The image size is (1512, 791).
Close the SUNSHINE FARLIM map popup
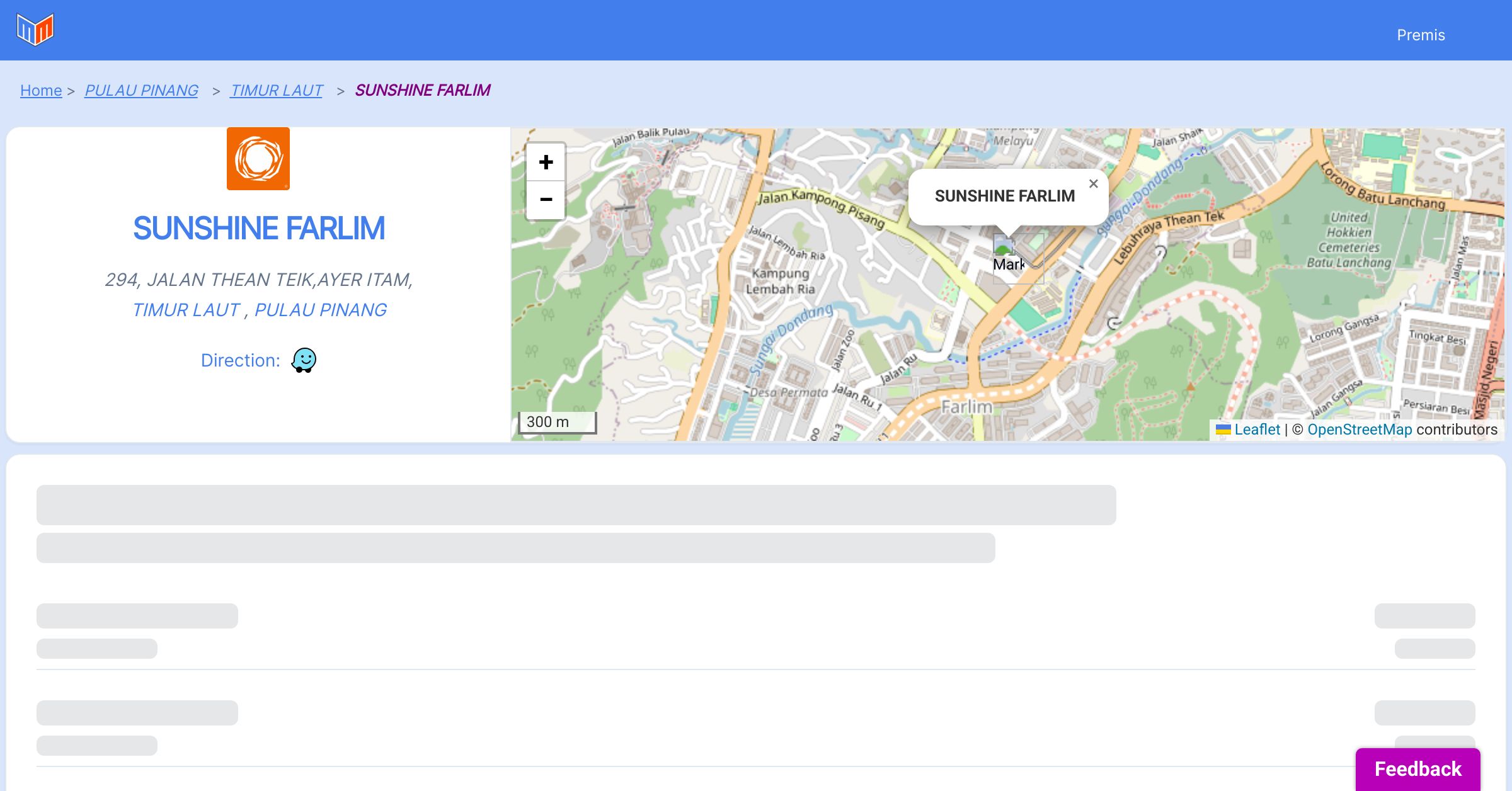pos(1093,184)
